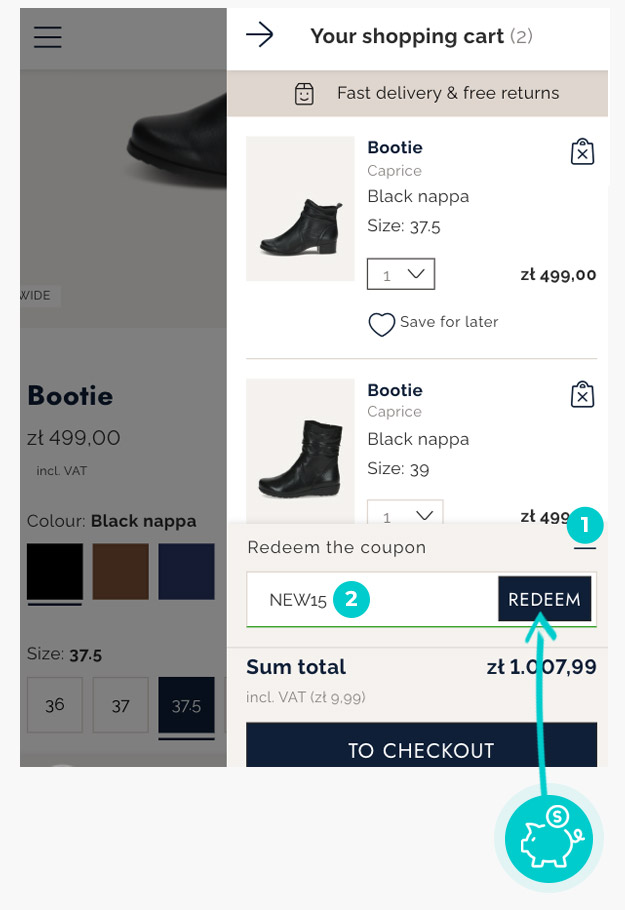Select size 36

coord(55,705)
